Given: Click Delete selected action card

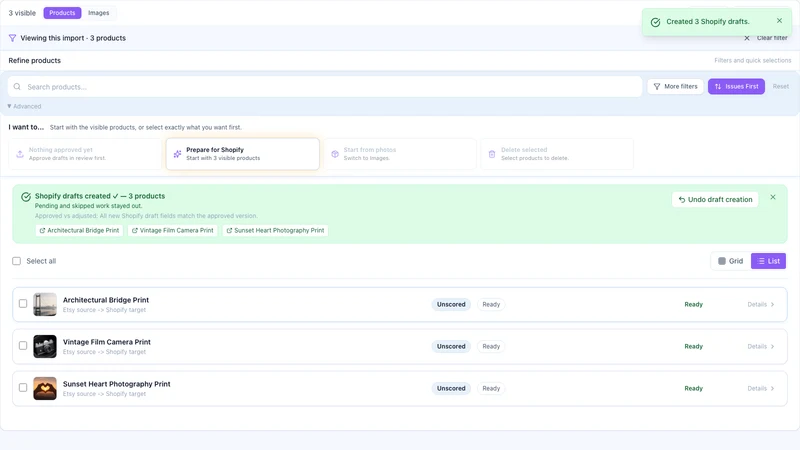Looking at the screenshot, I should 557,154.
